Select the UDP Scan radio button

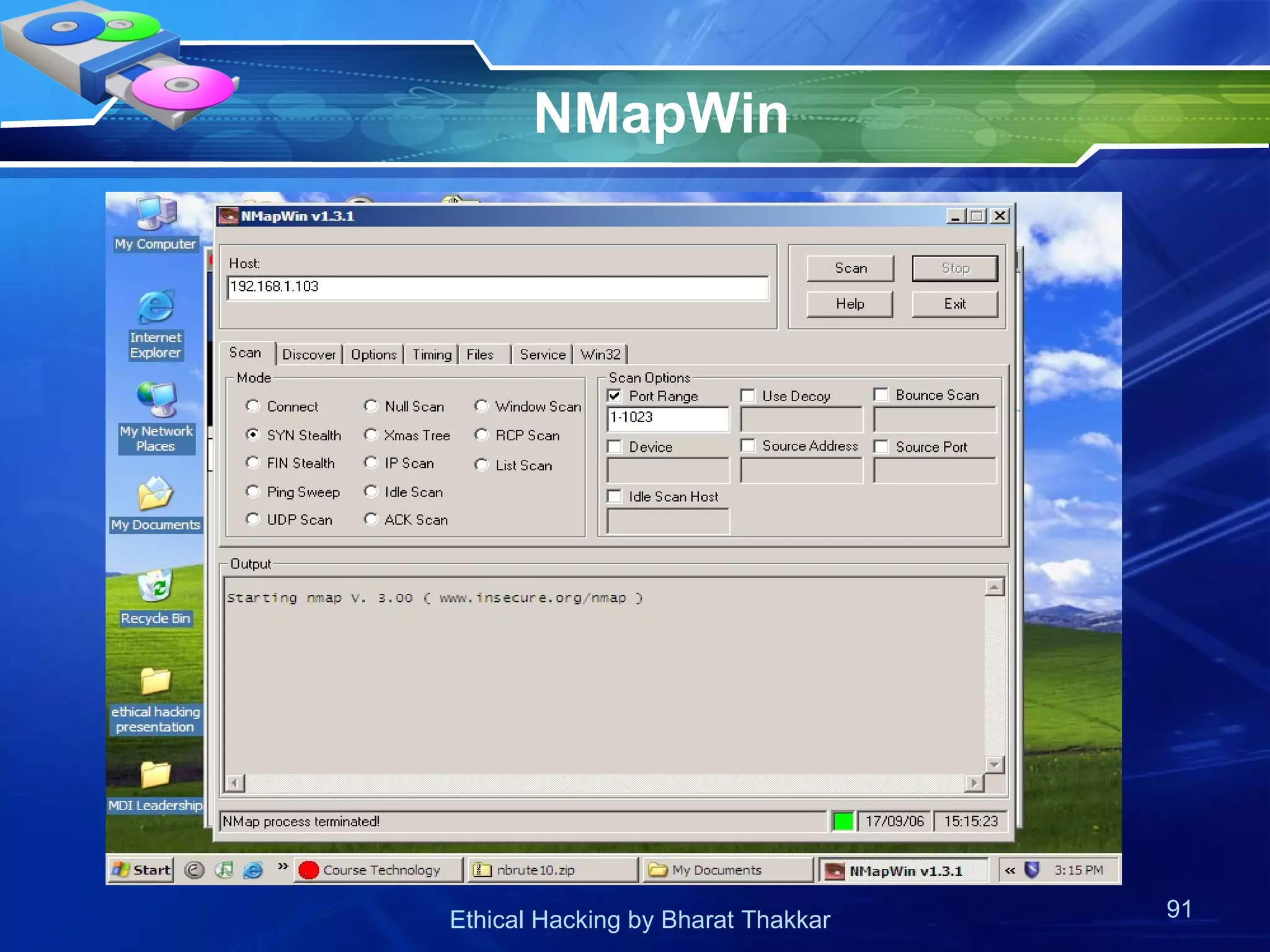pos(252,519)
